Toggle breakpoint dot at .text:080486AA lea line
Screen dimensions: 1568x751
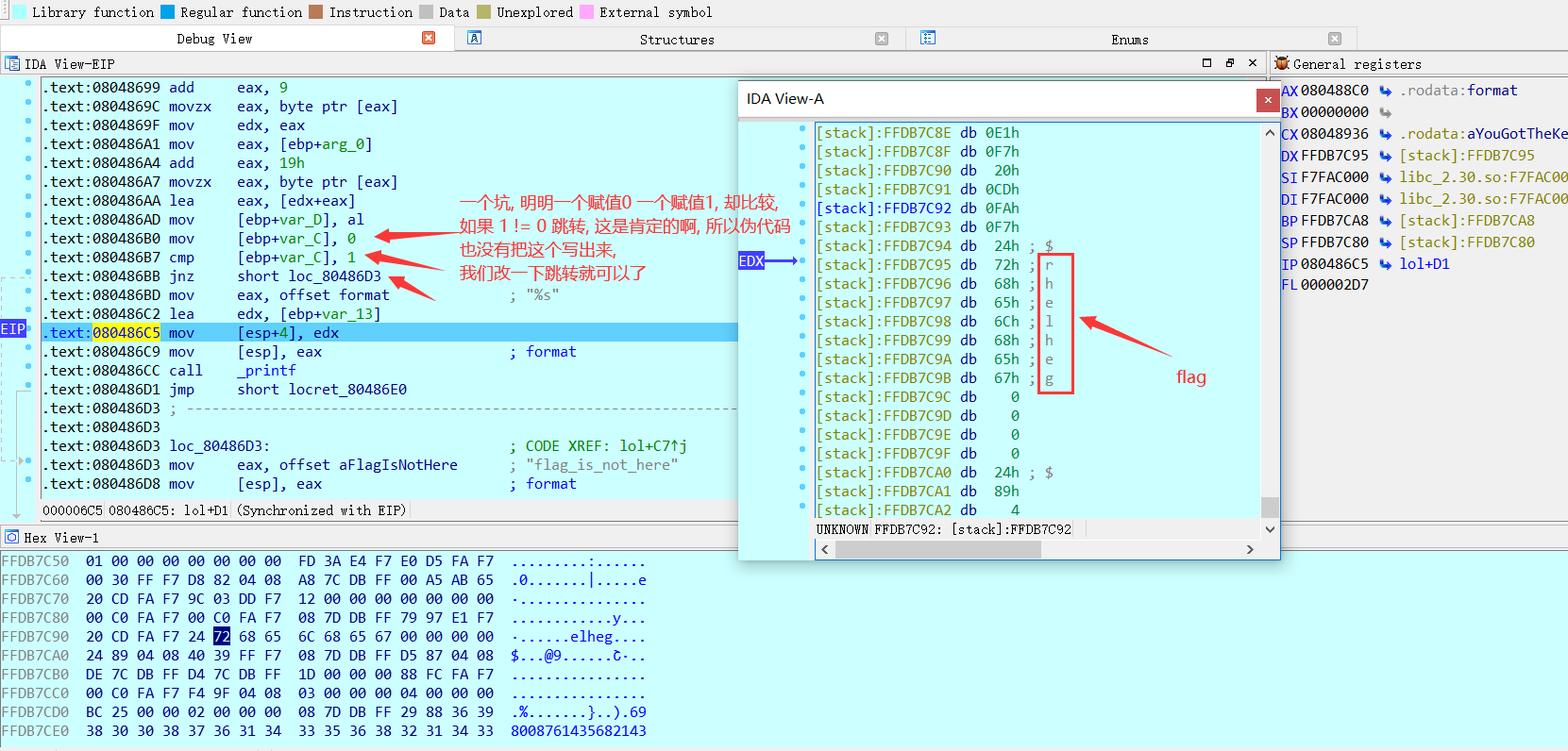point(28,197)
